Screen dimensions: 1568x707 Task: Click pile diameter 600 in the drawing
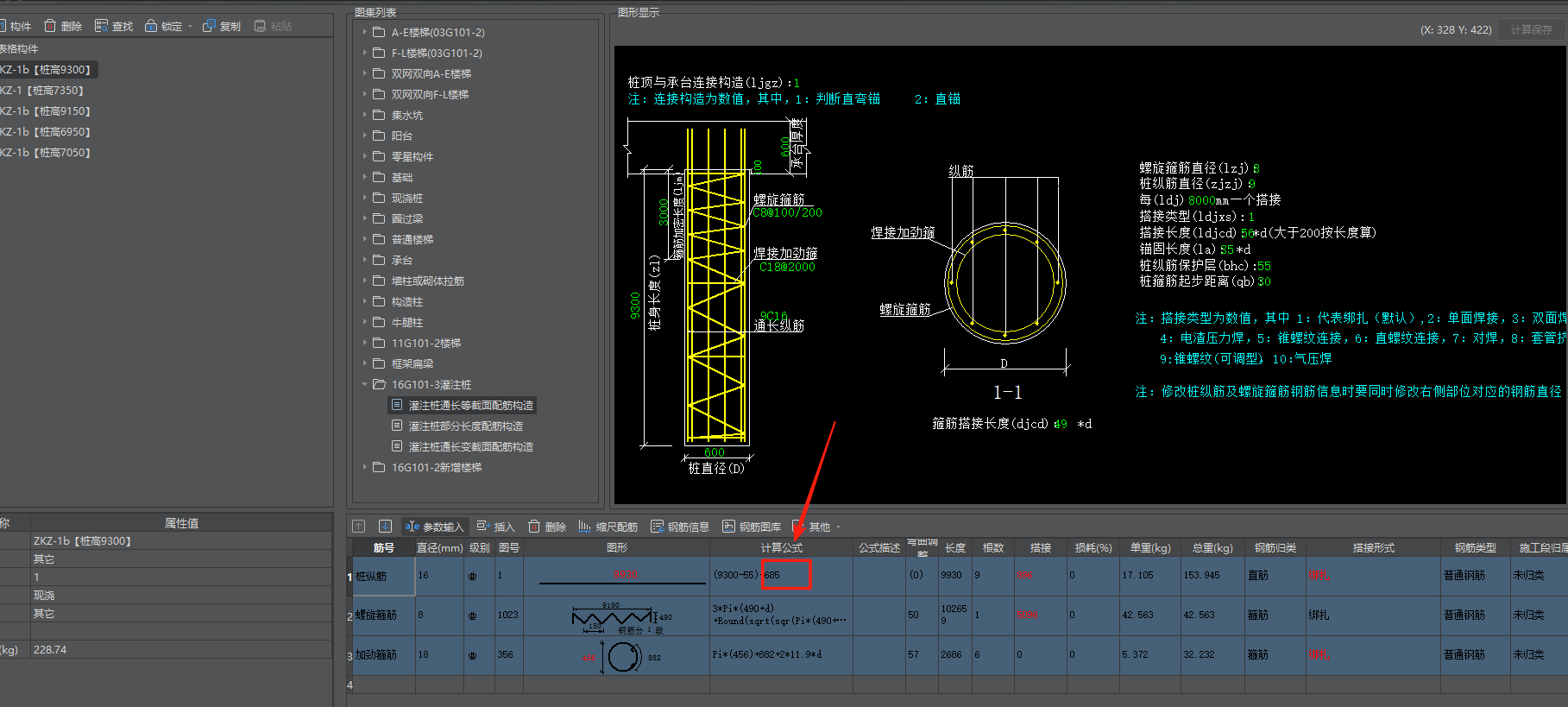point(715,452)
